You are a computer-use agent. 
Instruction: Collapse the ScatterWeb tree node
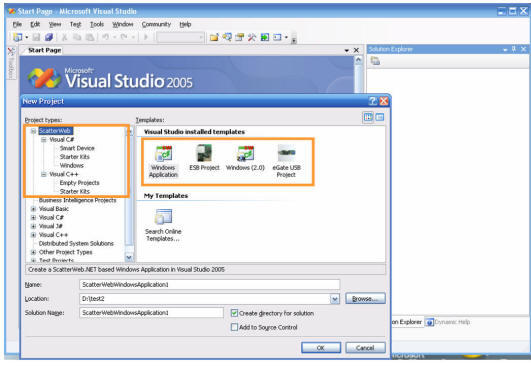pyautogui.click(x=33, y=131)
